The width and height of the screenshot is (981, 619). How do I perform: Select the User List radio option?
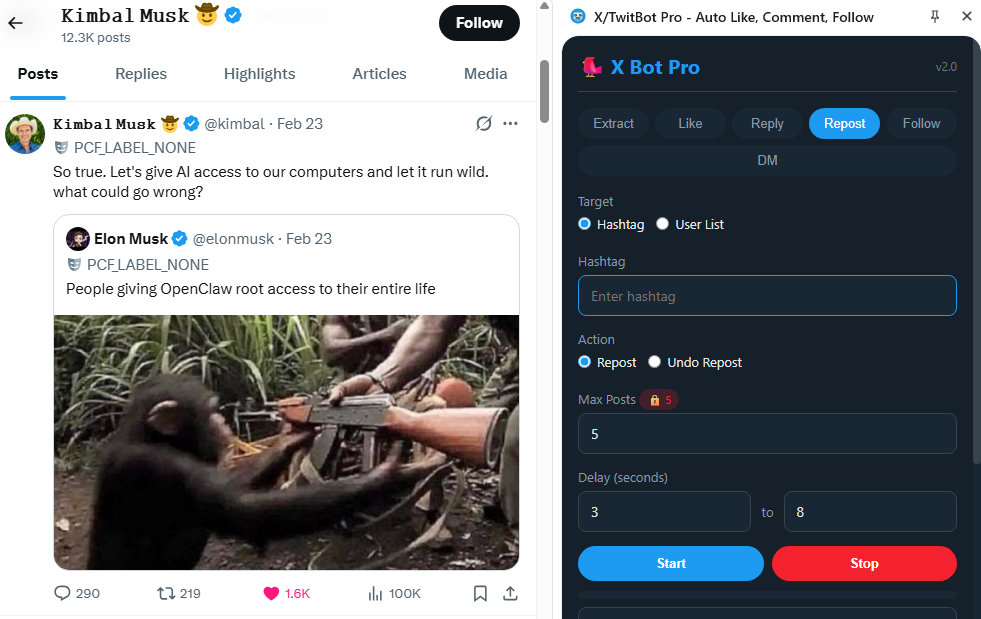(x=662, y=224)
